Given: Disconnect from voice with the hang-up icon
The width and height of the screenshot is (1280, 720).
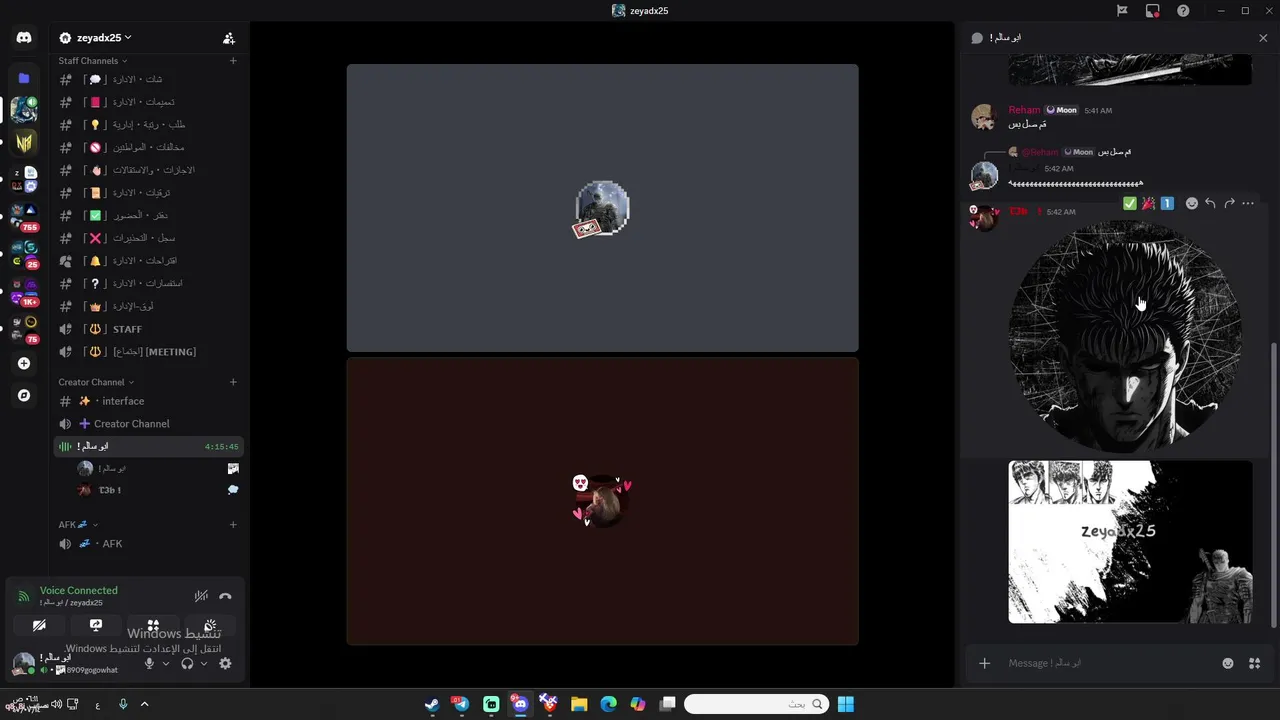Looking at the screenshot, I should pyautogui.click(x=225, y=596).
